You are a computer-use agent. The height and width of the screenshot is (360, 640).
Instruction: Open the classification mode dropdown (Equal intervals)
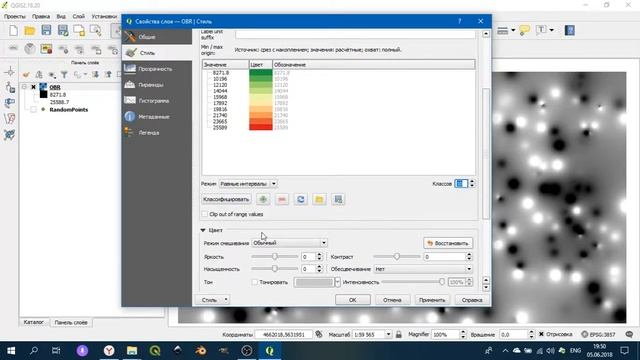pos(248,184)
